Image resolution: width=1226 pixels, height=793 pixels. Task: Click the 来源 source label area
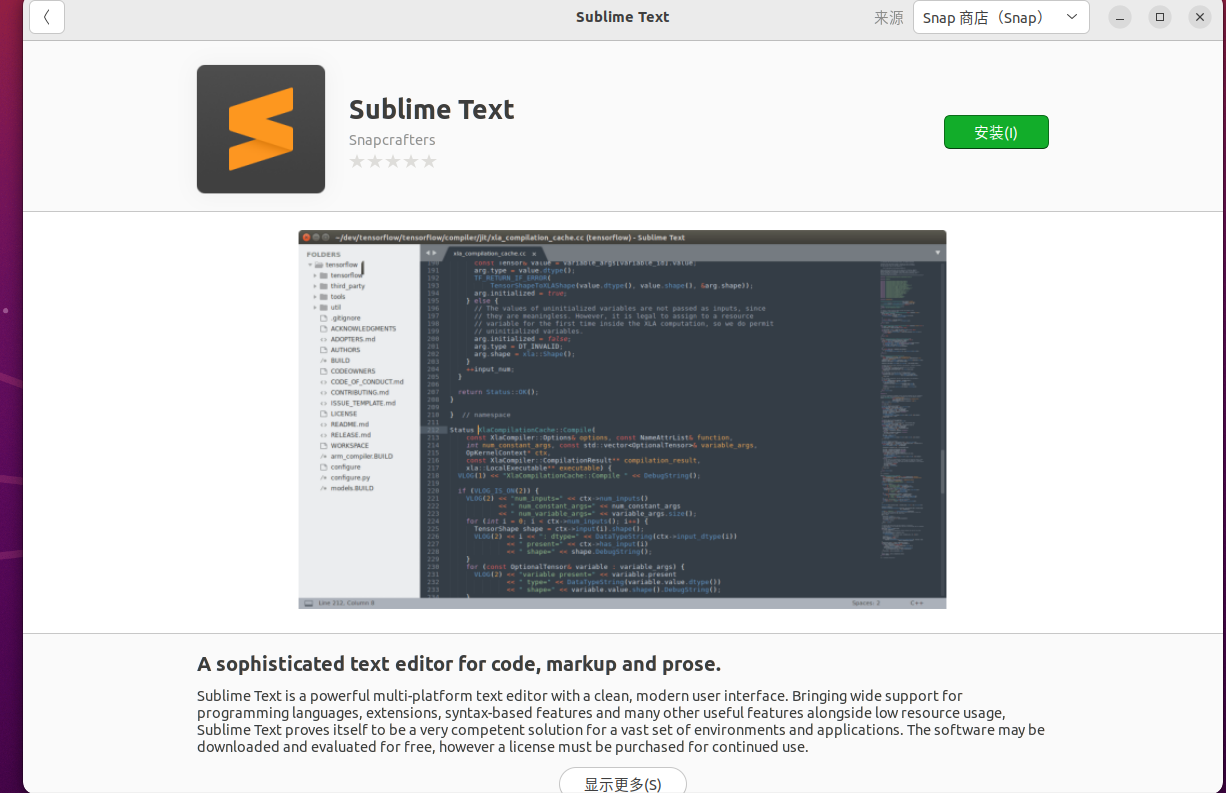coord(888,17)
